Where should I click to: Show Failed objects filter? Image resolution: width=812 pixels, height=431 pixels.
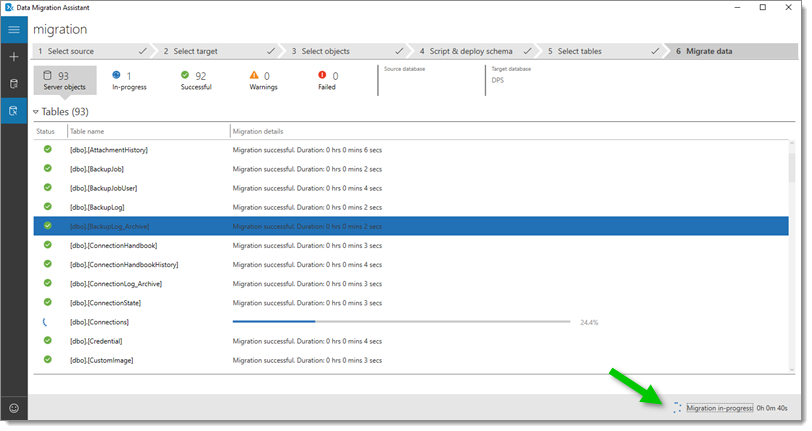click(327, 81)
